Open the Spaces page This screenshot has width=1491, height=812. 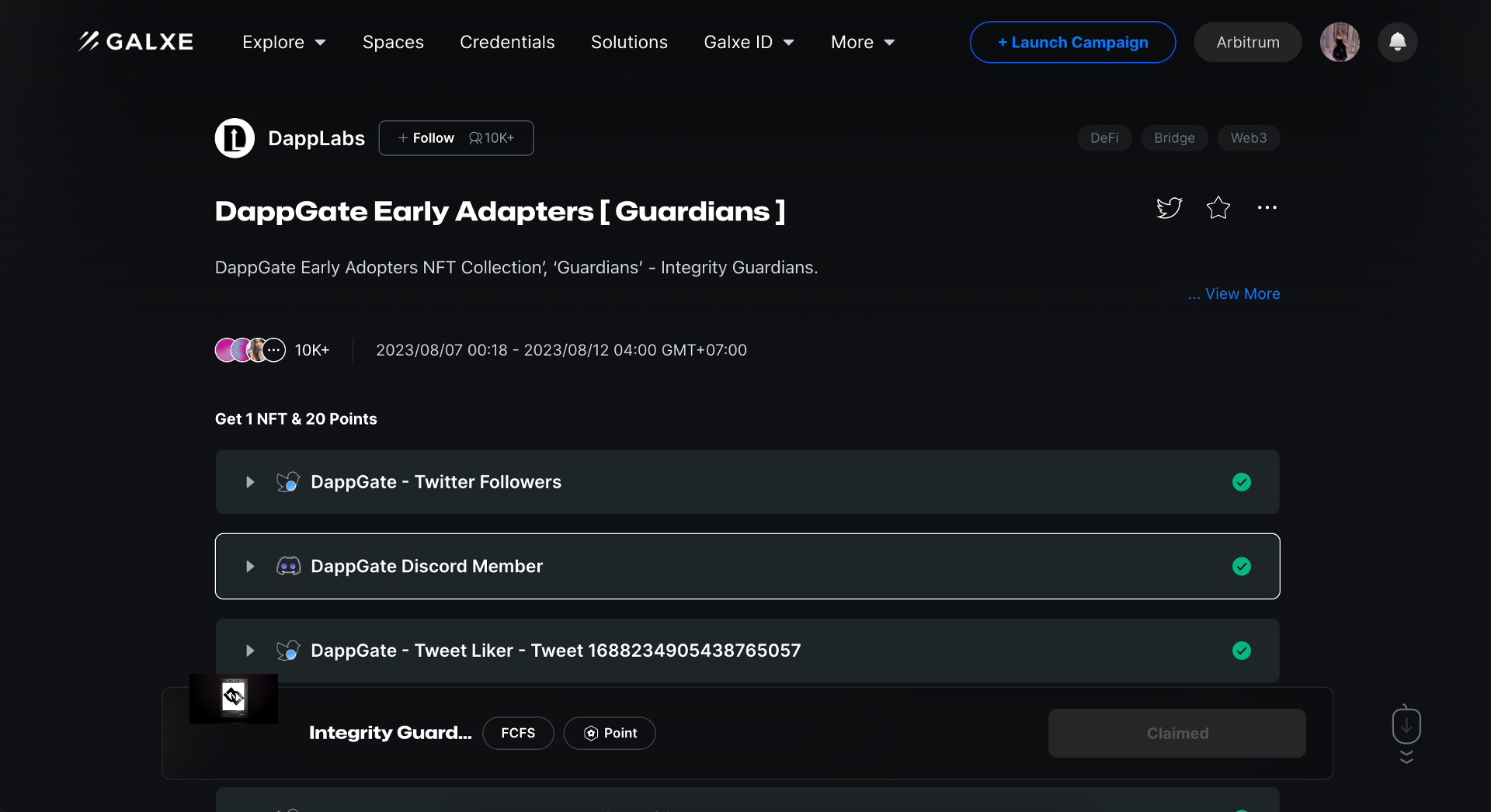[x=393, y=42]
